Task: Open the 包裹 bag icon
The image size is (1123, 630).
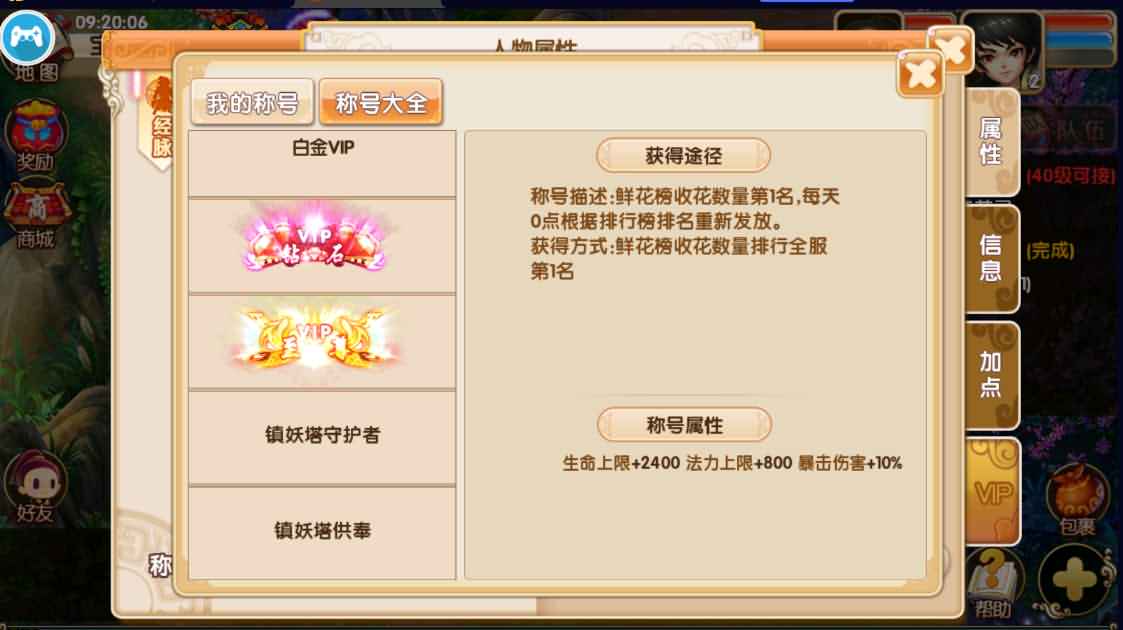Action: 1077,500
